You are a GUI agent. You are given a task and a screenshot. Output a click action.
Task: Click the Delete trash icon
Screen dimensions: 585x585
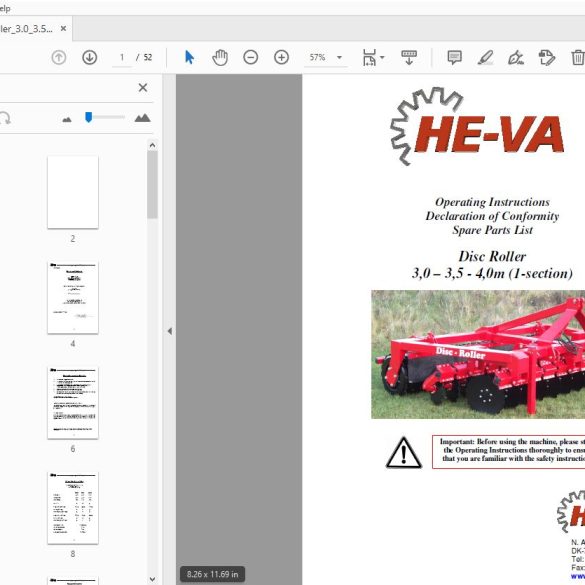point(578,57)
